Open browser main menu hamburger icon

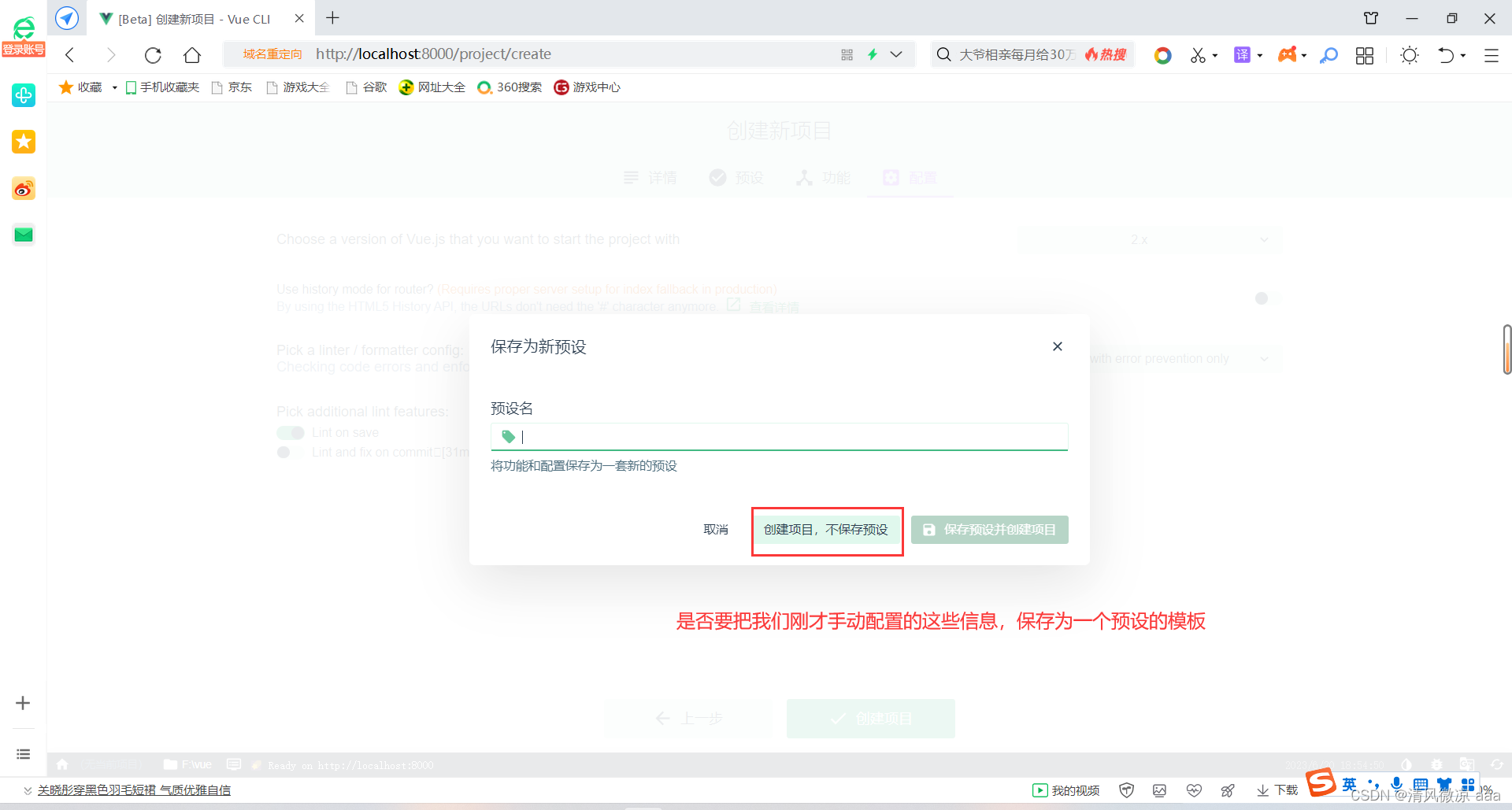click(x=1492, y=55)
